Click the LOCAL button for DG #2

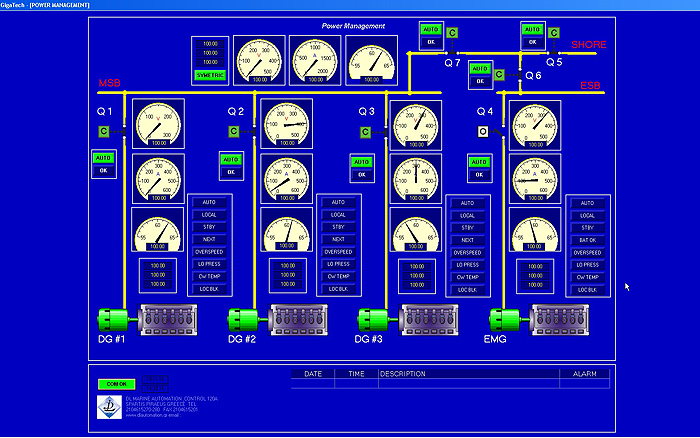tap(338, 215)
